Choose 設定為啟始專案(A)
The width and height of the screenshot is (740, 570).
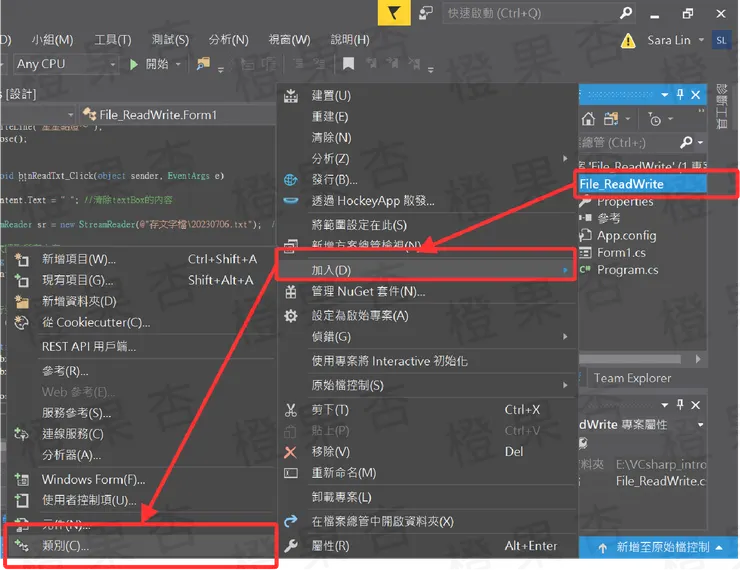(x=427, y=316)
